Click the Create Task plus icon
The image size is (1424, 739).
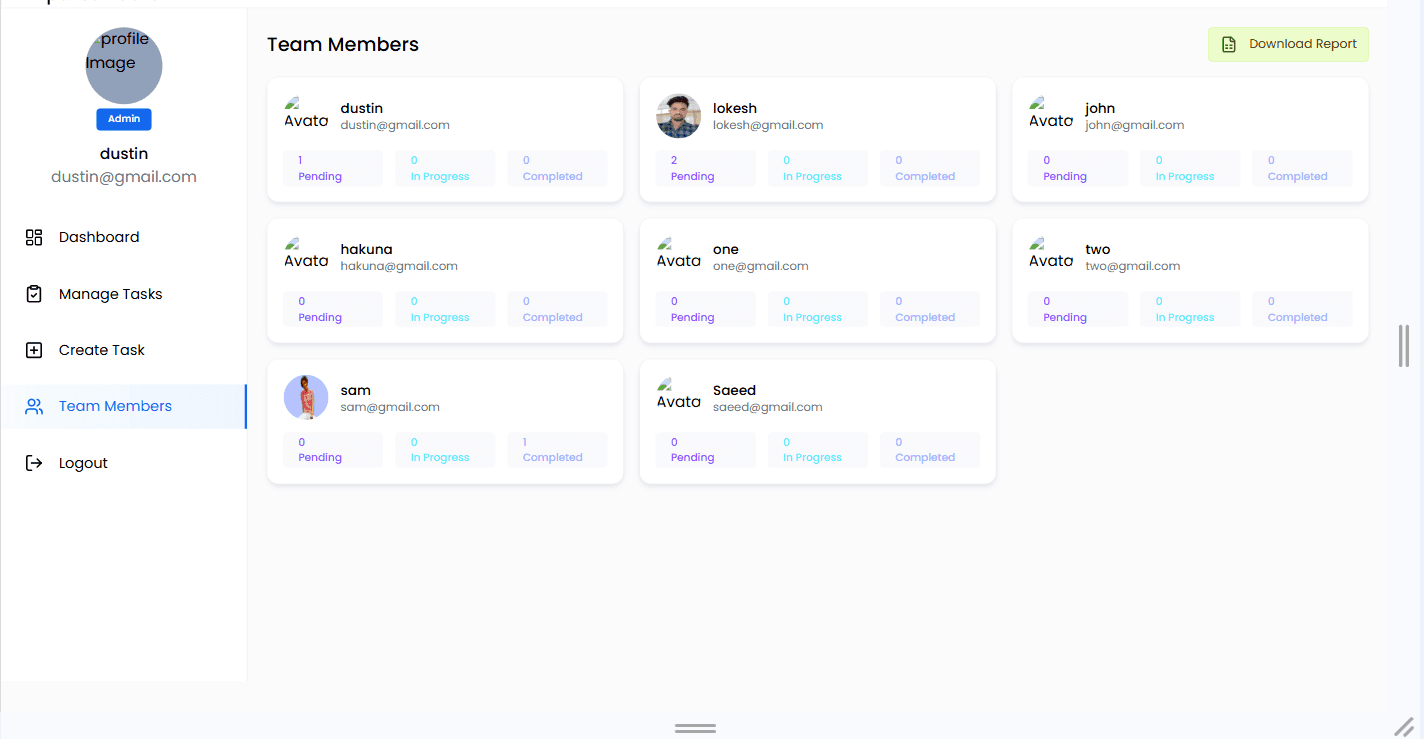click(x=34, y=350)
